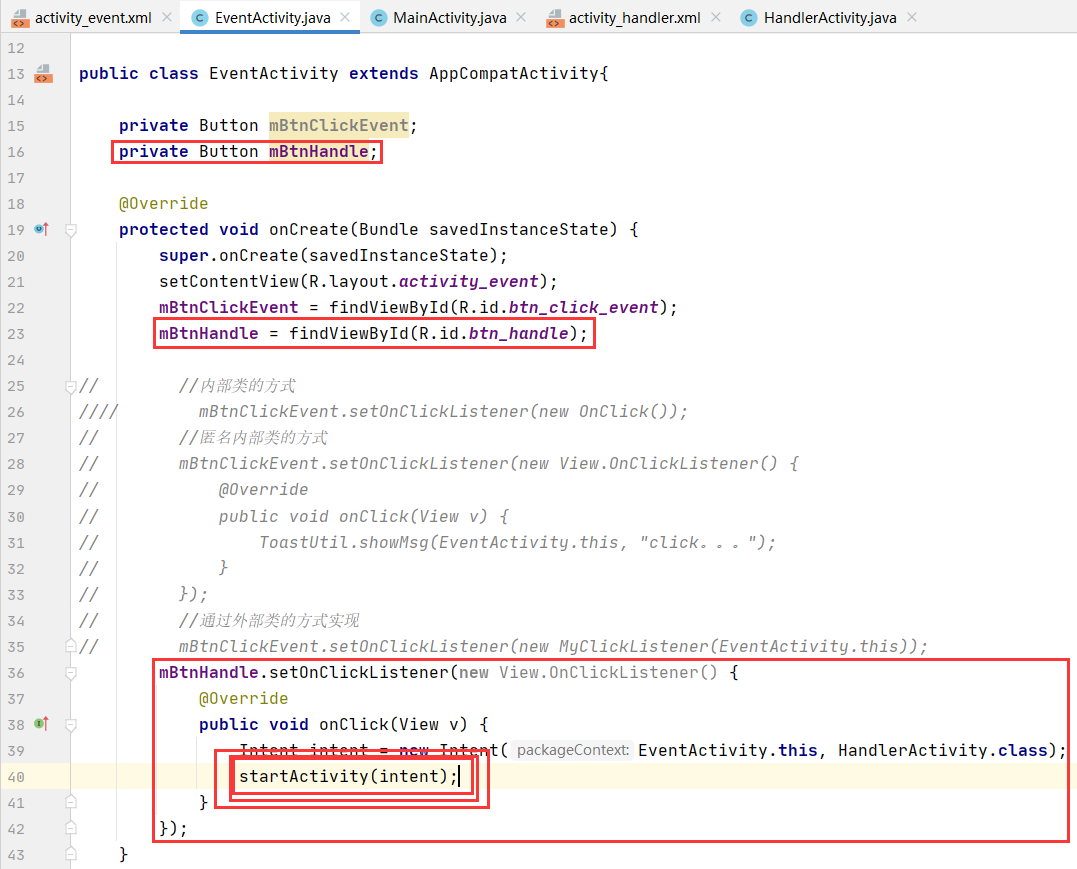Click the override method gutter icon on line 19
This screenshot has width=1077, height=869.
(42, 229)
